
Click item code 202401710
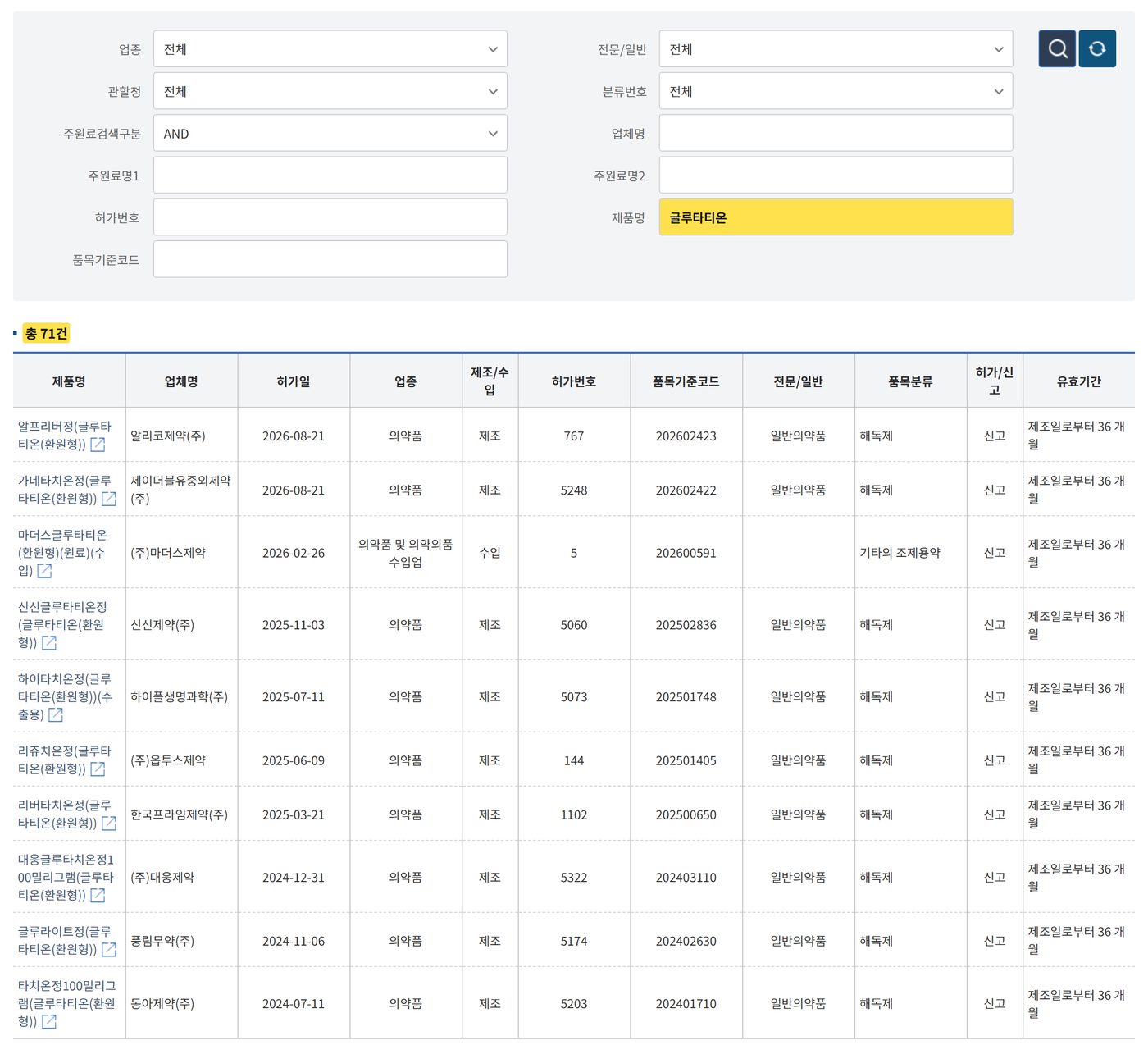pos(686,1004)
